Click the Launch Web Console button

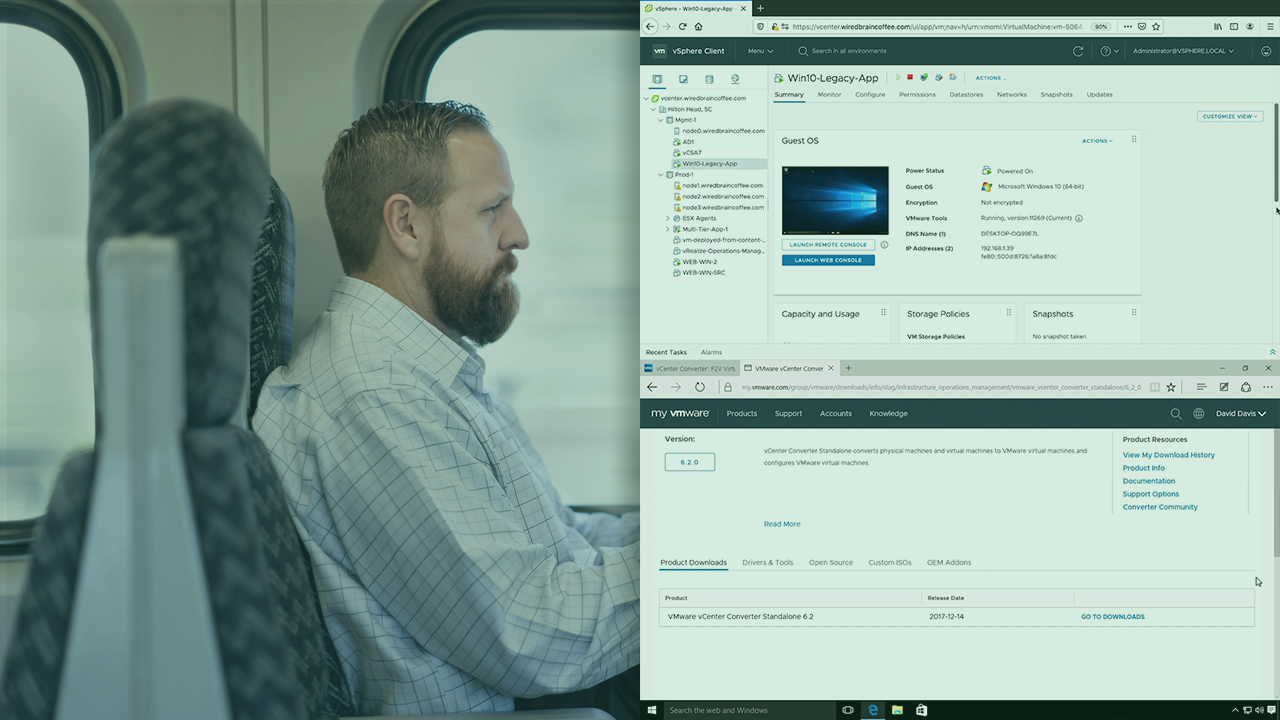click(828, 260)
